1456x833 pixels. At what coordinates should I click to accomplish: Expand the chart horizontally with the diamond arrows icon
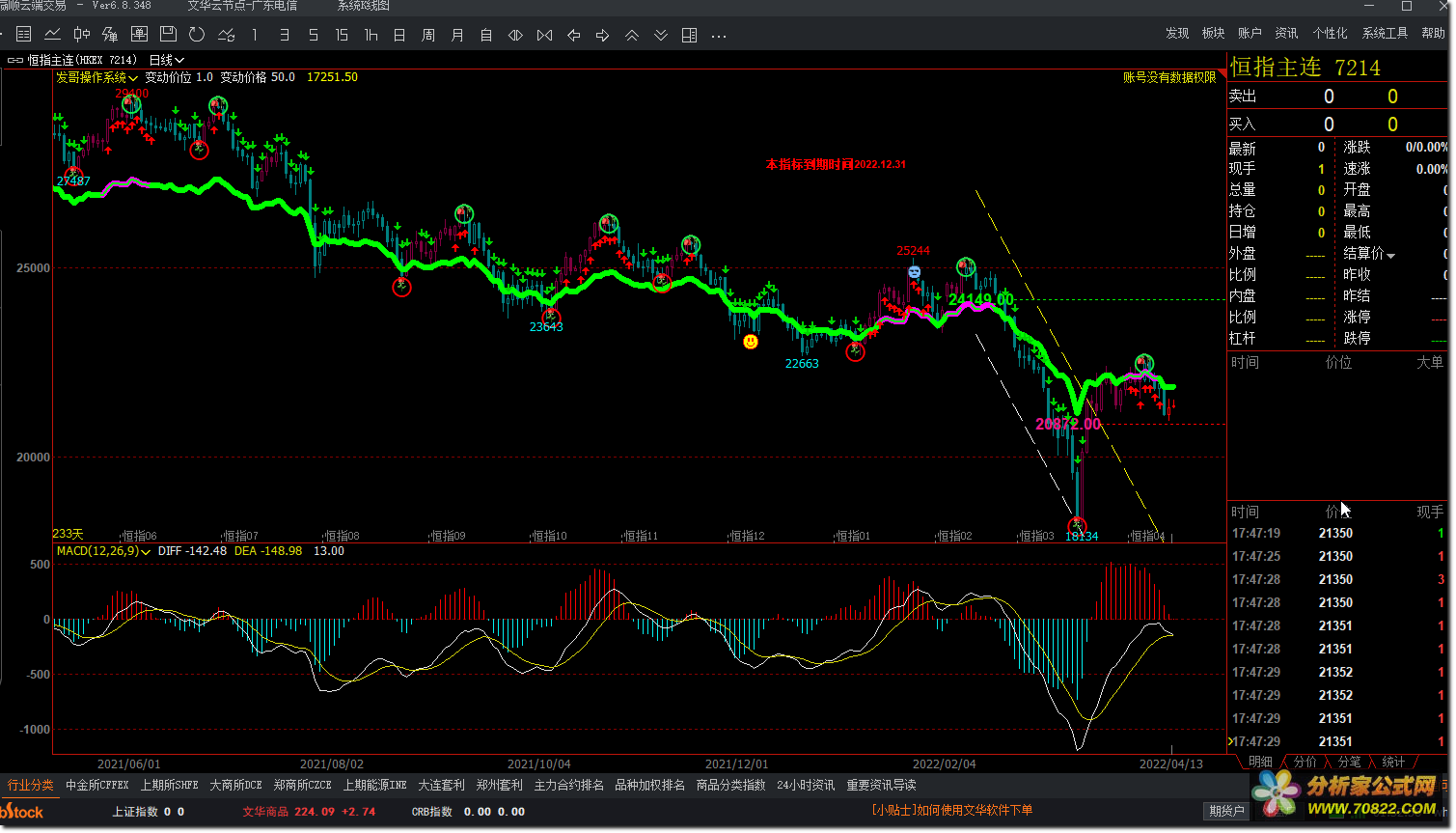(x=515, y=35)
